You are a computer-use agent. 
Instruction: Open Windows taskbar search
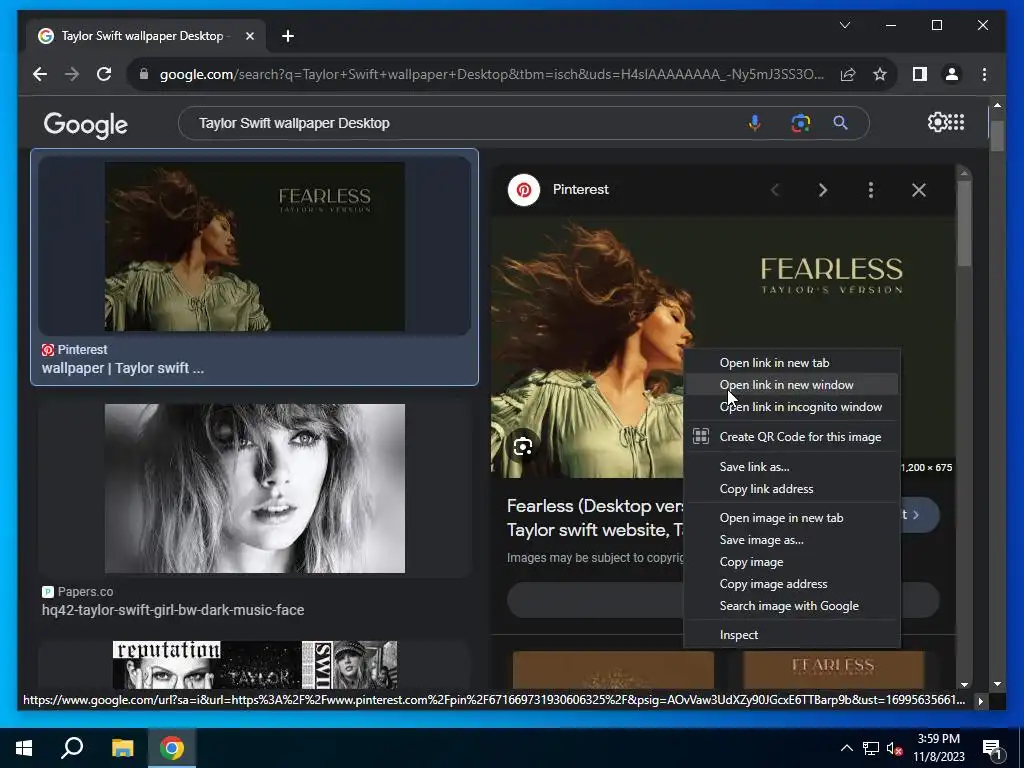click(72, 748)
